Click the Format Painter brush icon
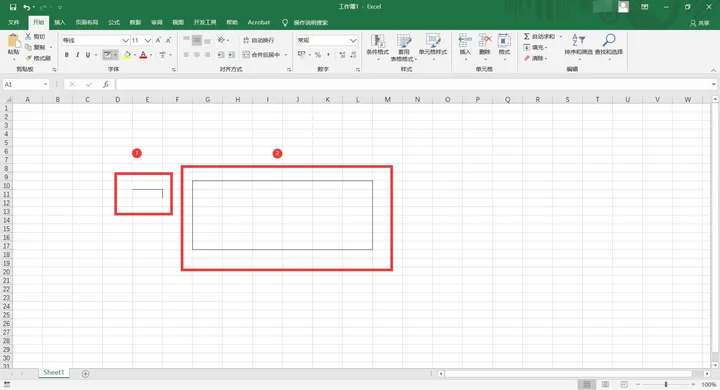 28,58
